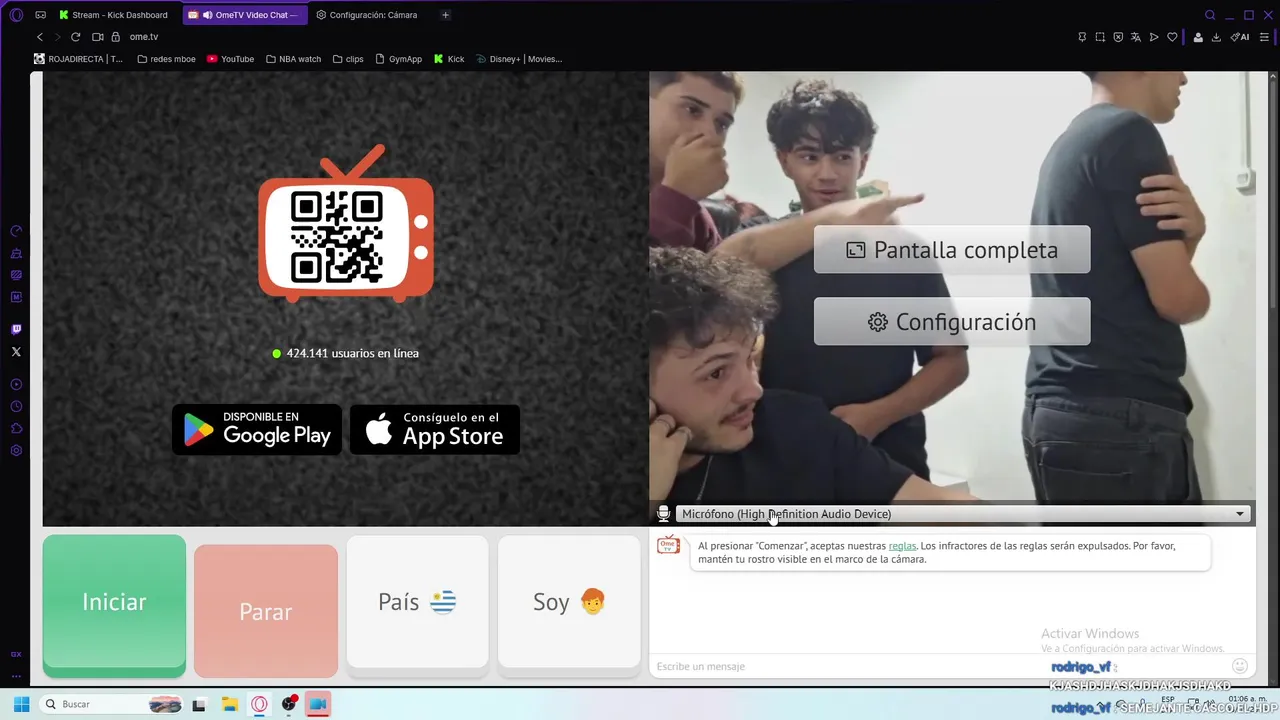Screen dimensions: 1280x720
Task: Go back with the browser back arrow
Action: pos(40,37)
